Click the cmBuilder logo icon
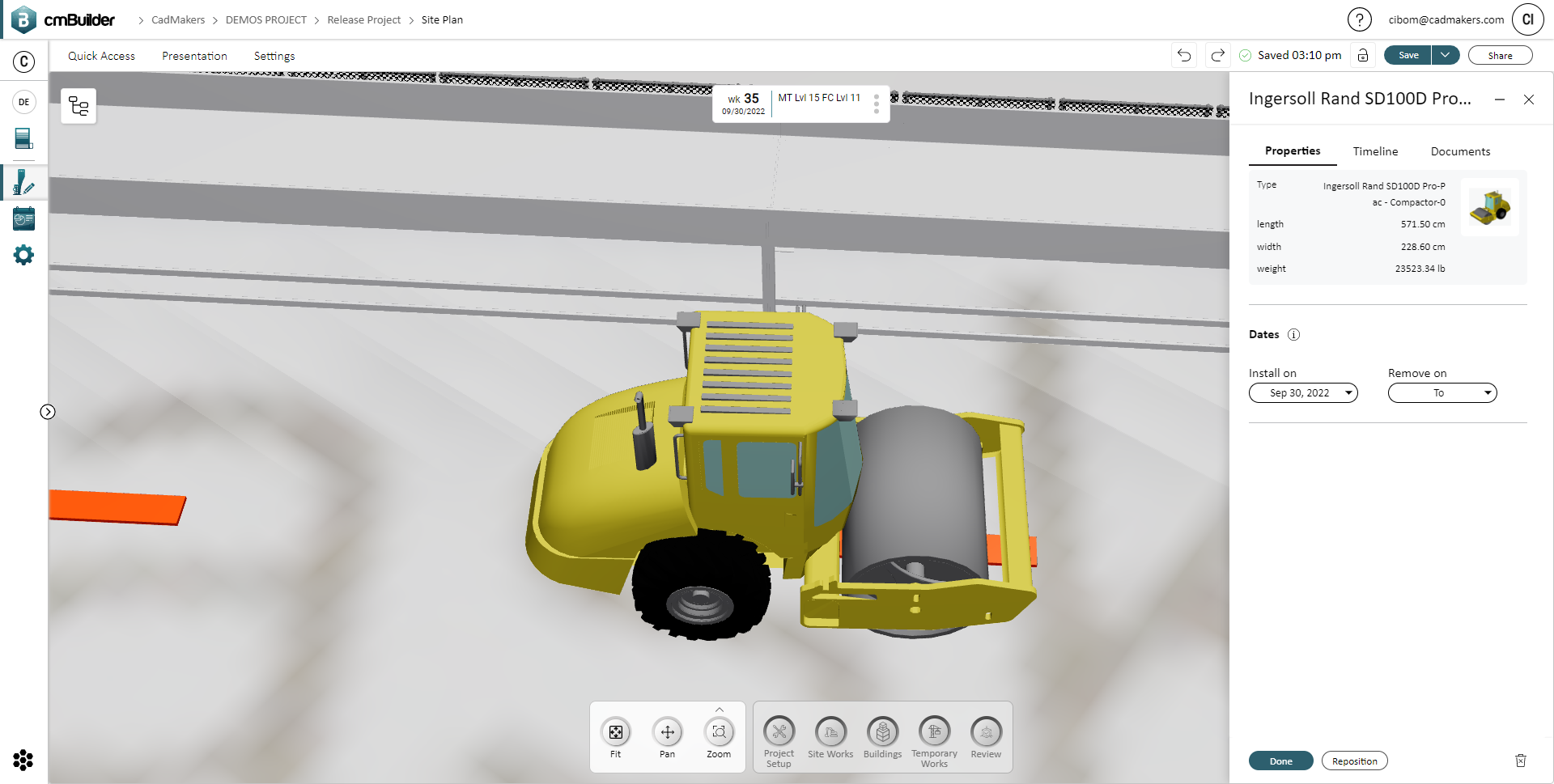The image size is (1554, 784). 23,19
